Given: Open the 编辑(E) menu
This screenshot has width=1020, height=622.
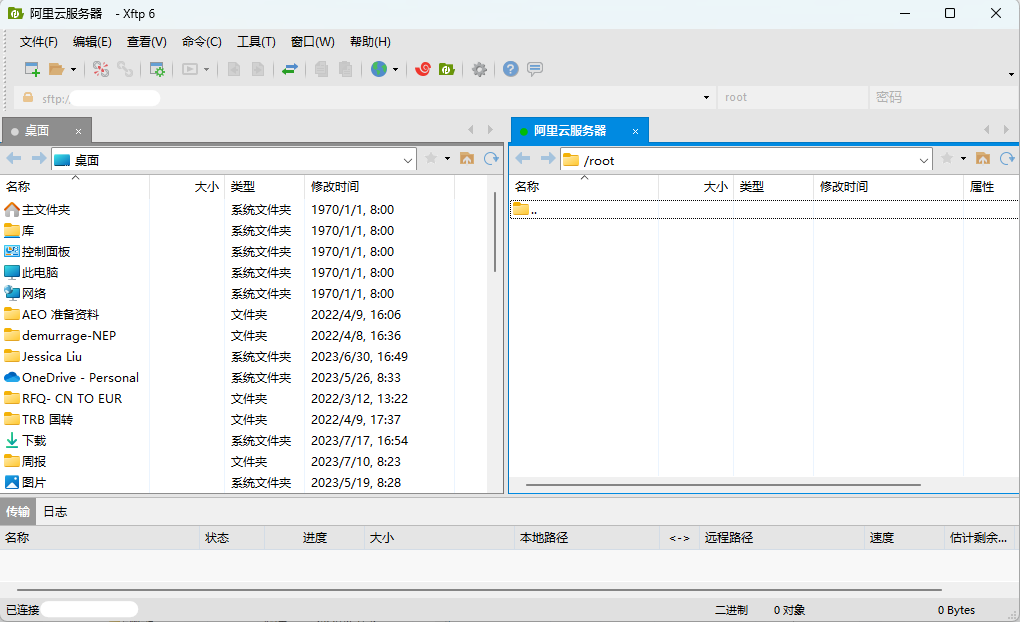Looking at the screenshot, I should pos(92,42).
